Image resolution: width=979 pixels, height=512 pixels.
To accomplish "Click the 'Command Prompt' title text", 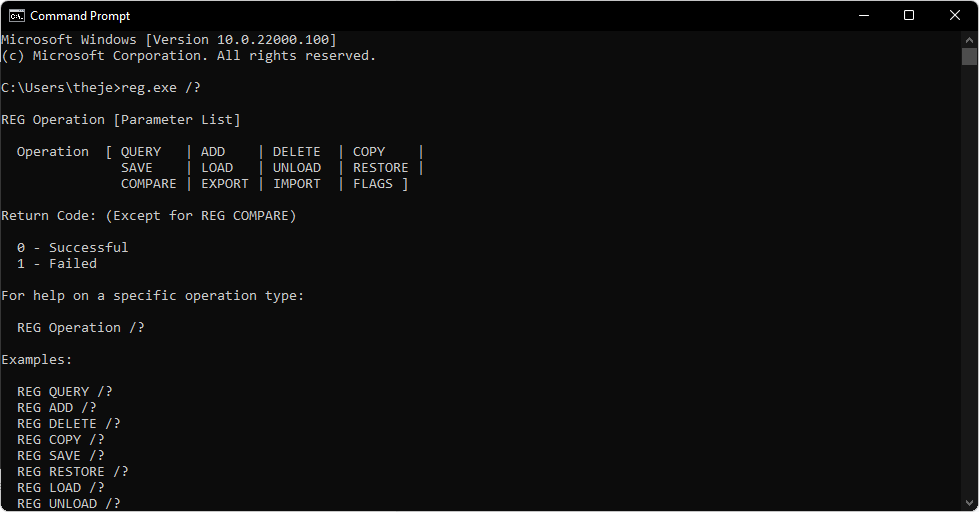I will pos(81,16).
